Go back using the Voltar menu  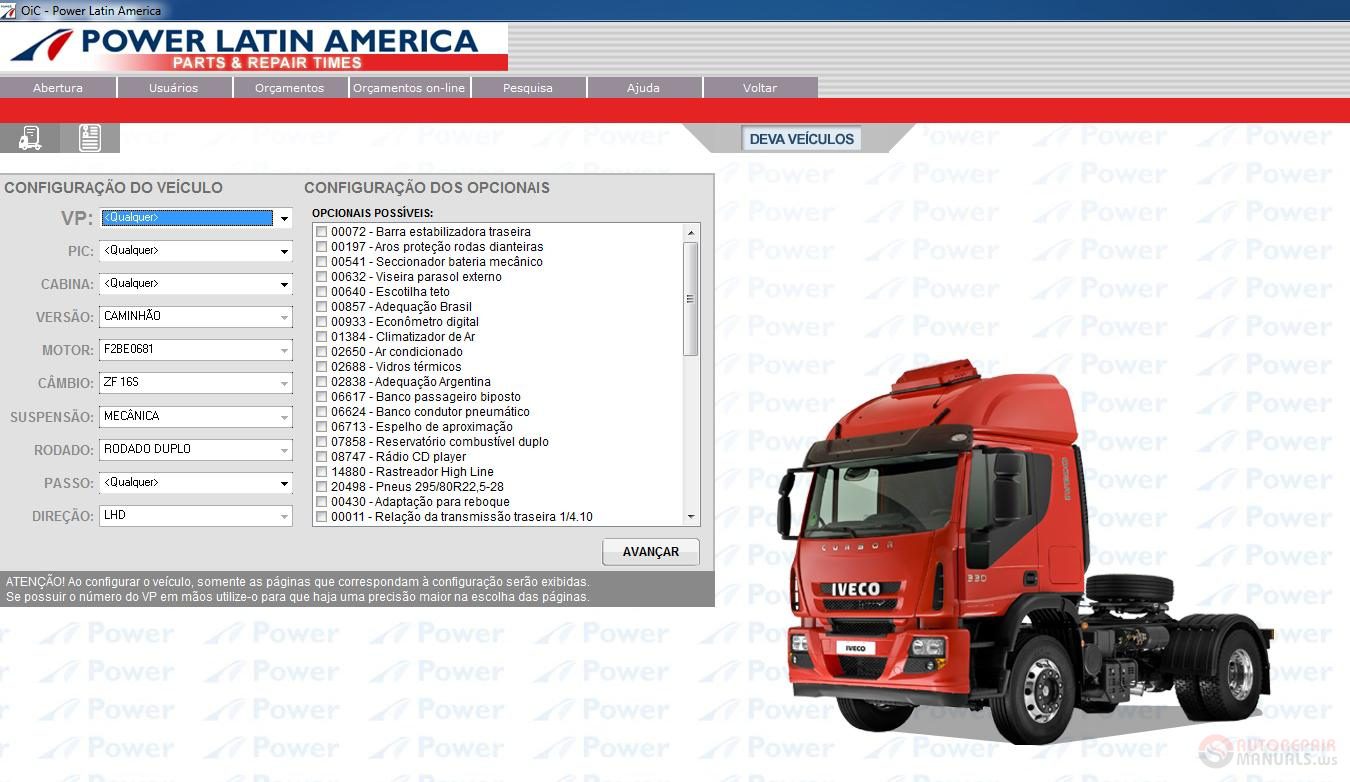tap(760, 88)
